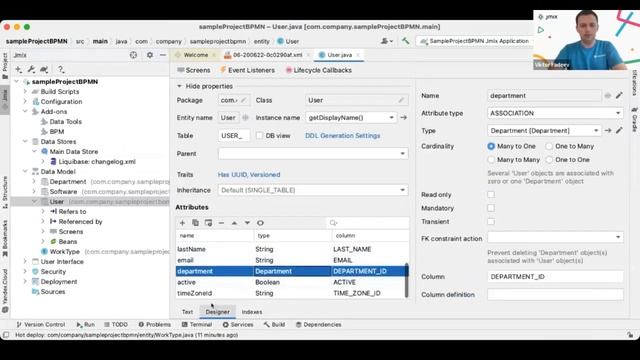This screenshot has width=640, height=360.
Task: Click the locate target icon in Jmix header
Action: [133, 55]
